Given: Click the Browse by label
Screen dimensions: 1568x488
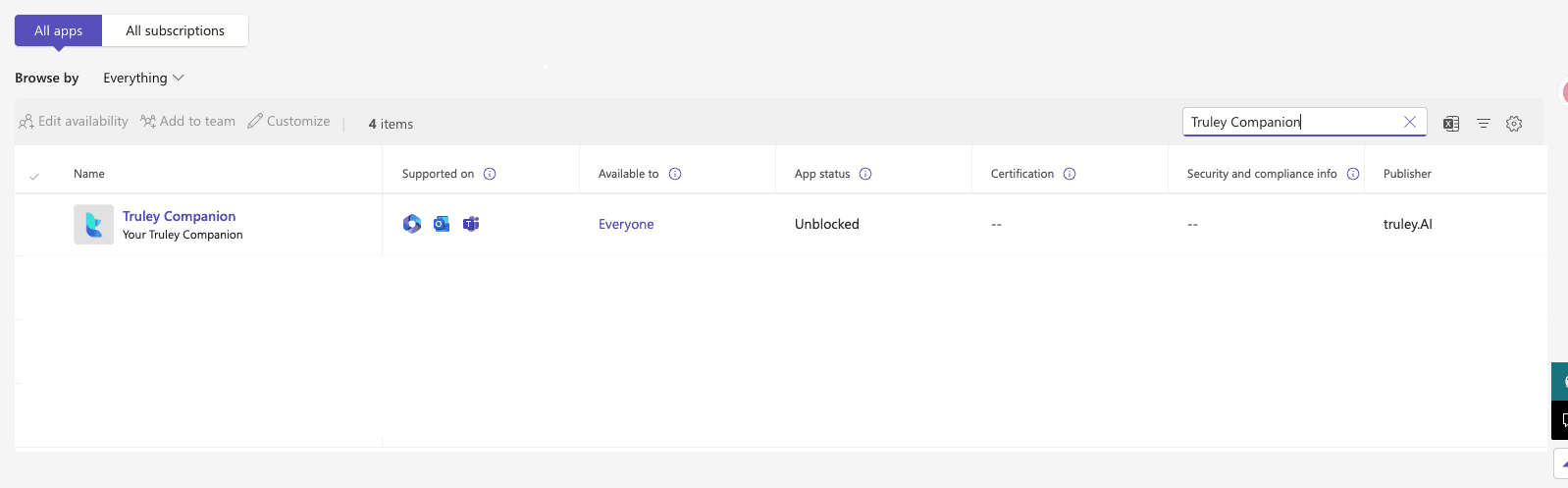Looking at the screenshot, I should coord(47,78).
